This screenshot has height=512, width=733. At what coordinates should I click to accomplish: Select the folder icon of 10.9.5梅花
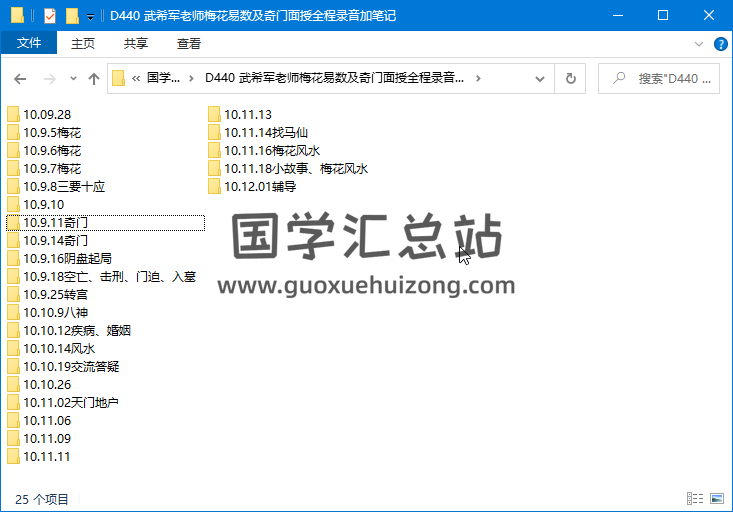[14, 132]
